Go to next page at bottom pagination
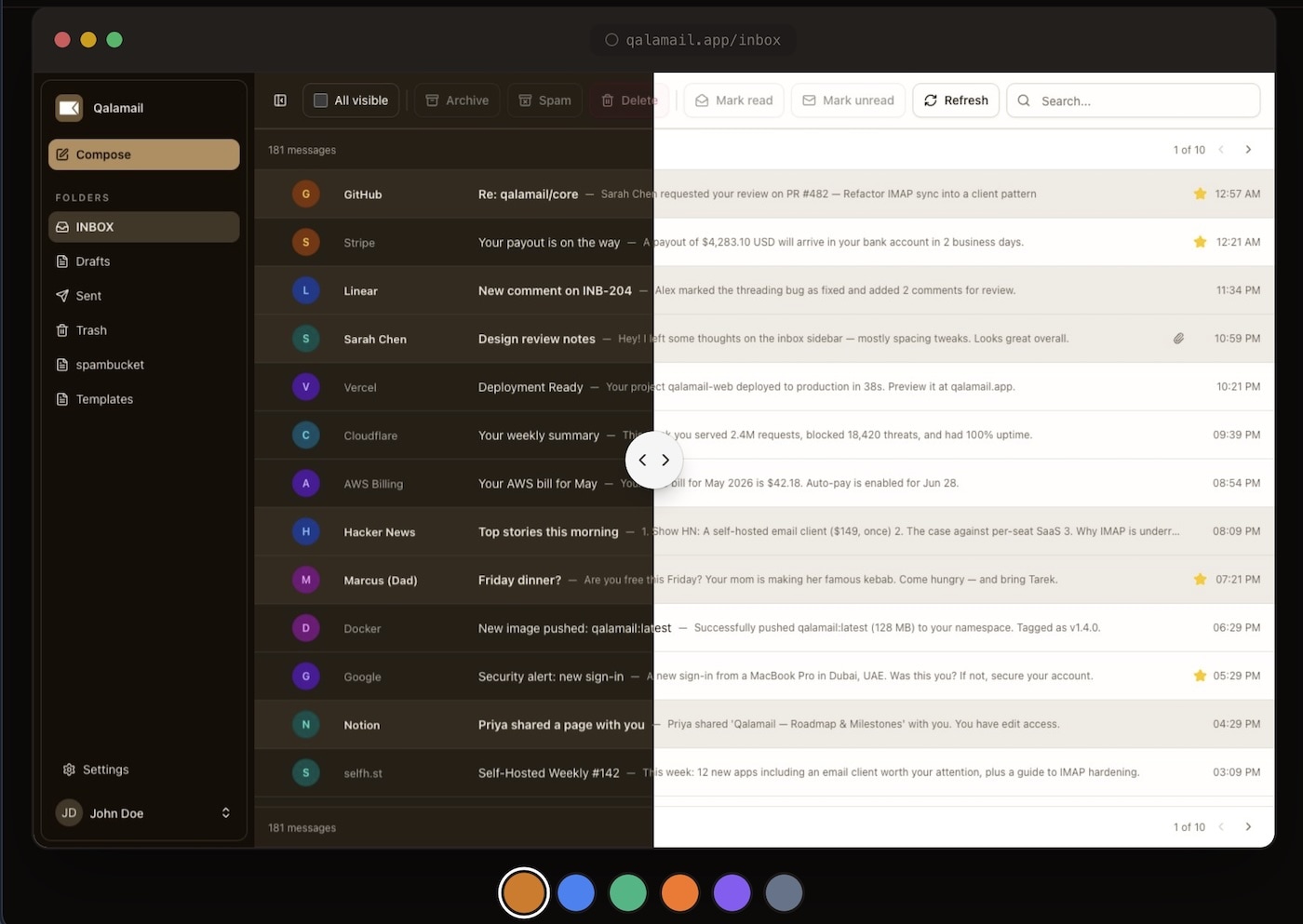The height and width of the screenshot is (924, 1303). click(x=1248, y=826)
